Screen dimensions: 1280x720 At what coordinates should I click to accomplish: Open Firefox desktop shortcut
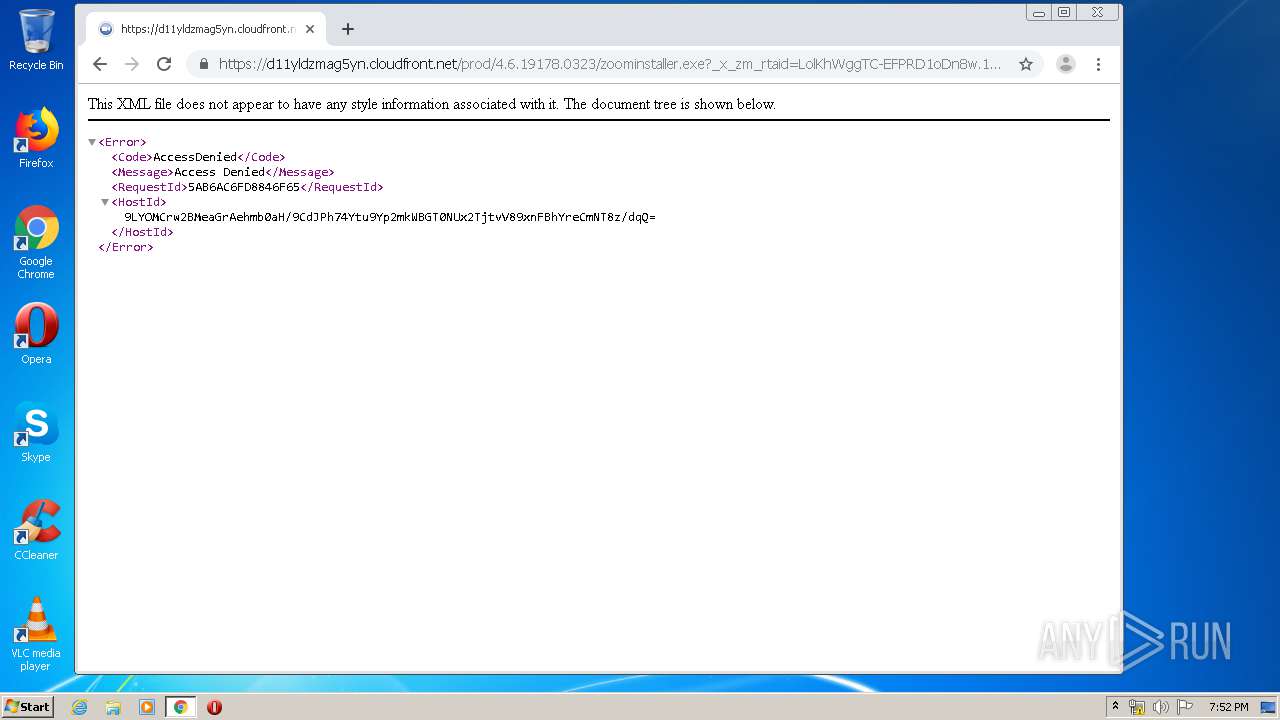(36, 138)
